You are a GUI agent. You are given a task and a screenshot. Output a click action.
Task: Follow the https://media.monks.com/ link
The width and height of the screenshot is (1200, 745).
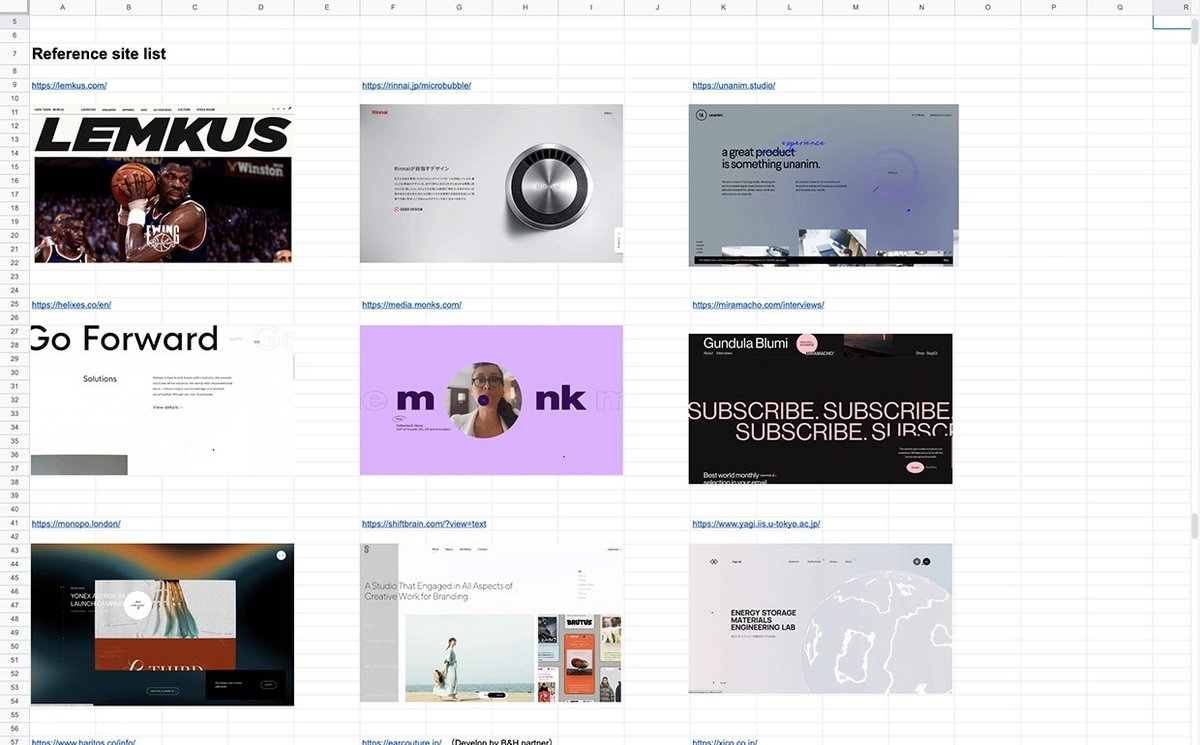(411, 305)
